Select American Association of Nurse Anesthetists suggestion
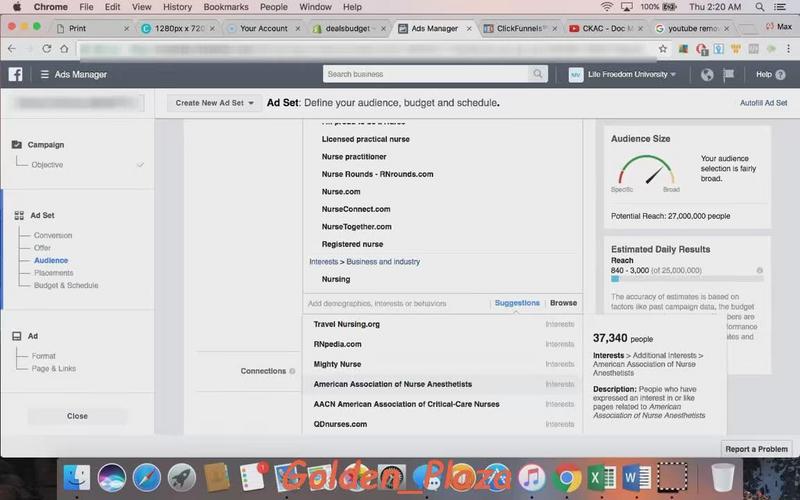 pos(443,384)
